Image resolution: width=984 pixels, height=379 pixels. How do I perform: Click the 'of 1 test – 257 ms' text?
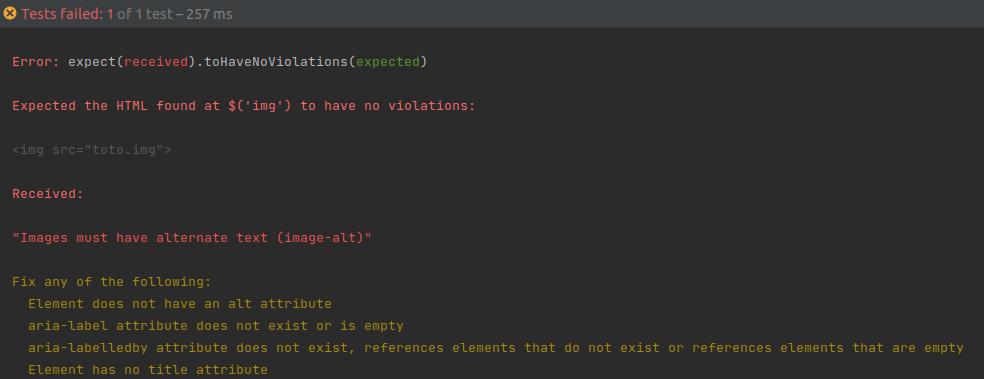[x=174, y=14]
